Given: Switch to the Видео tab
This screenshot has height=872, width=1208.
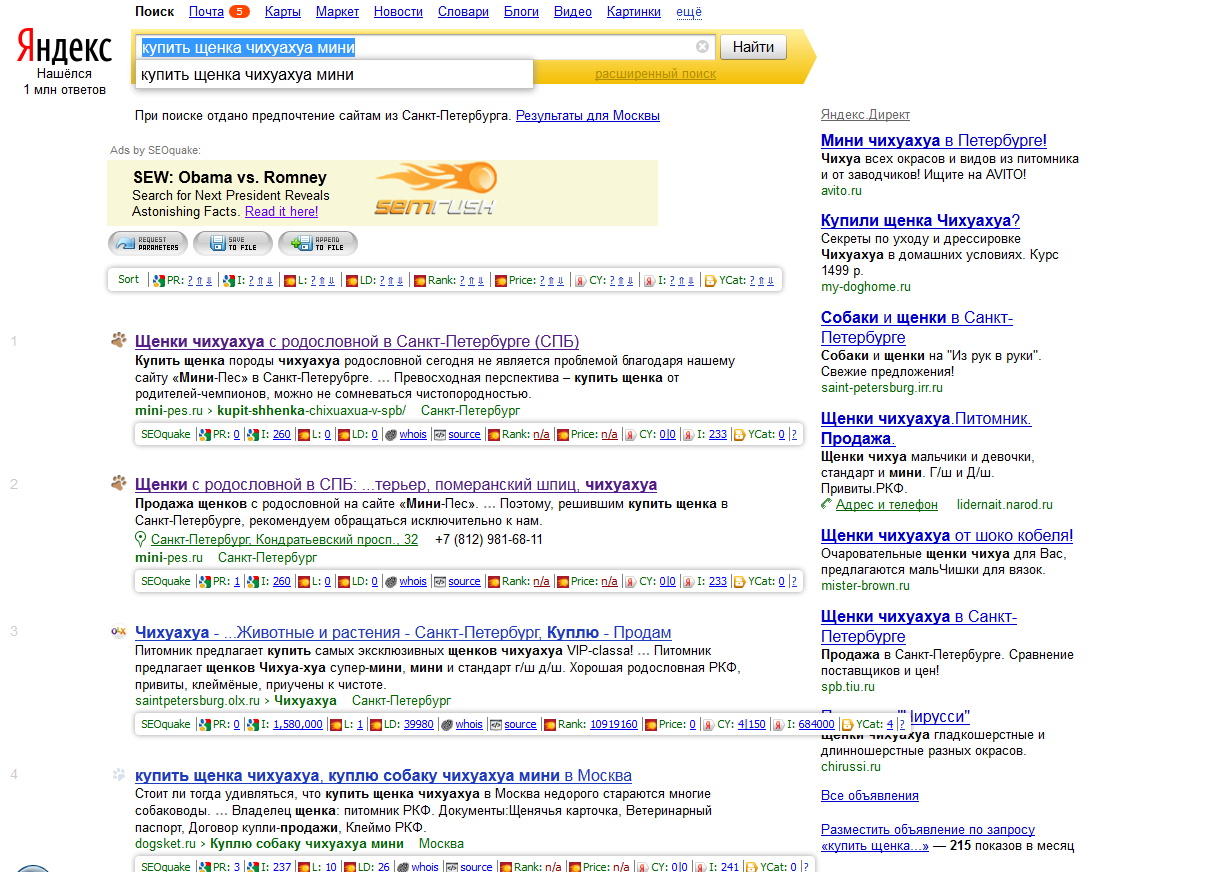Looking at the screenshot, I should (x=573, y=12).
